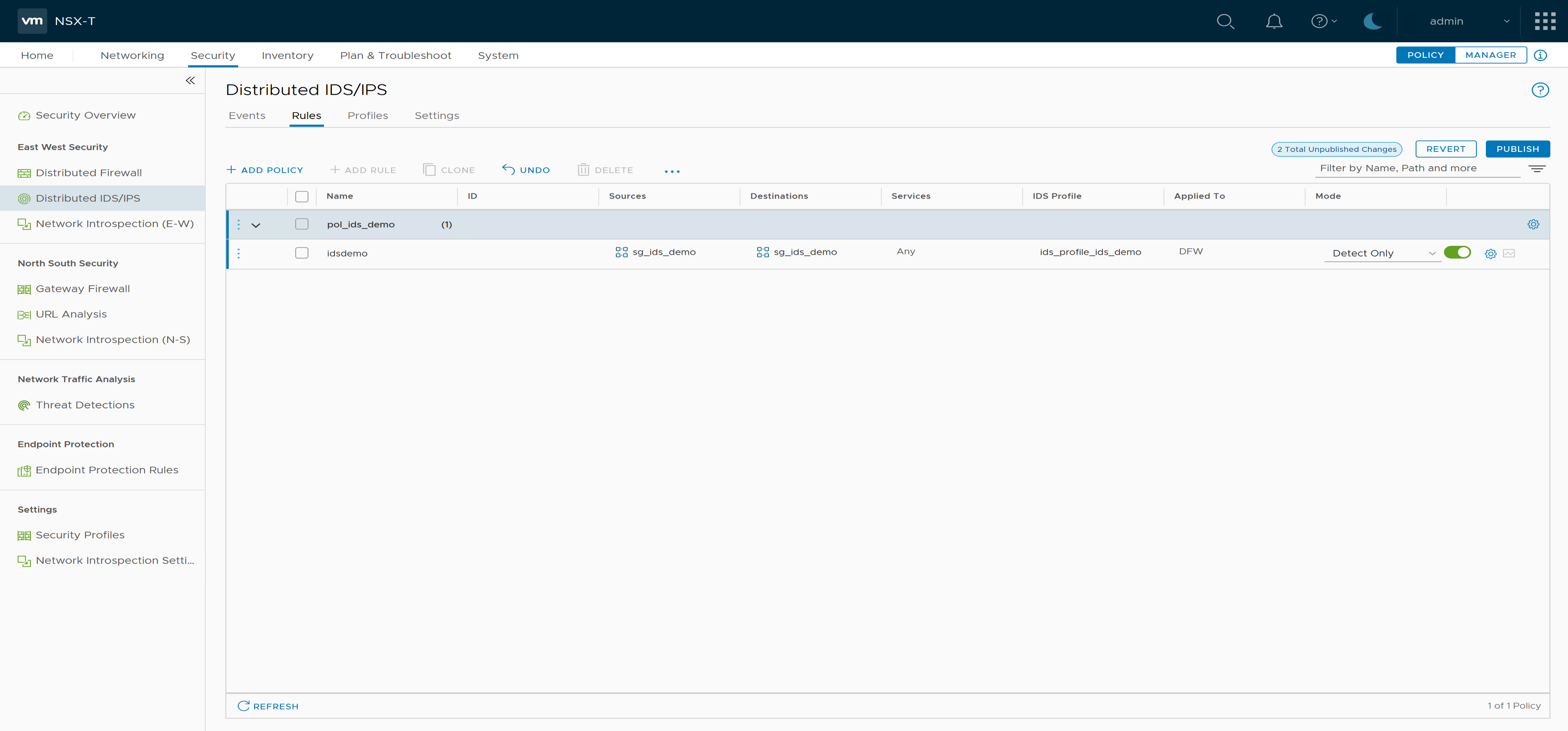Switch to the Settings tab

click(437, 116)
